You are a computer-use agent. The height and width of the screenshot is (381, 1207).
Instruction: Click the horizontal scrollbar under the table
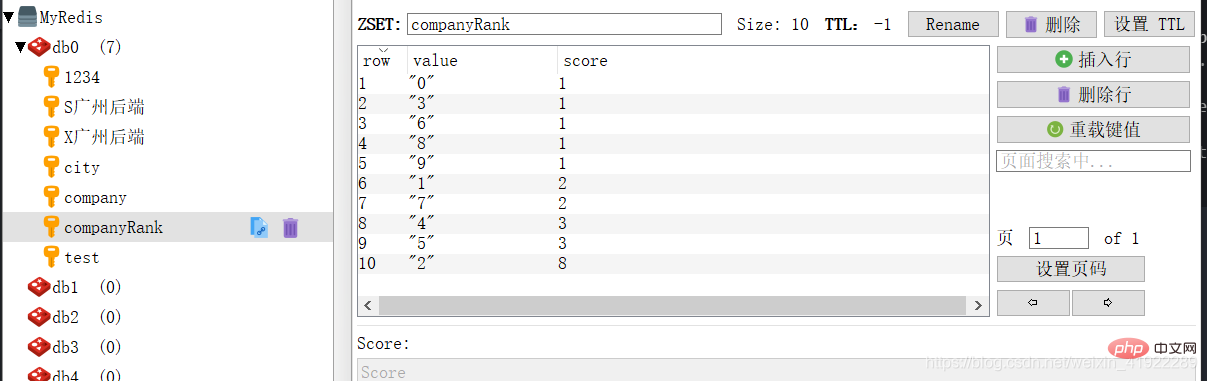673,305
